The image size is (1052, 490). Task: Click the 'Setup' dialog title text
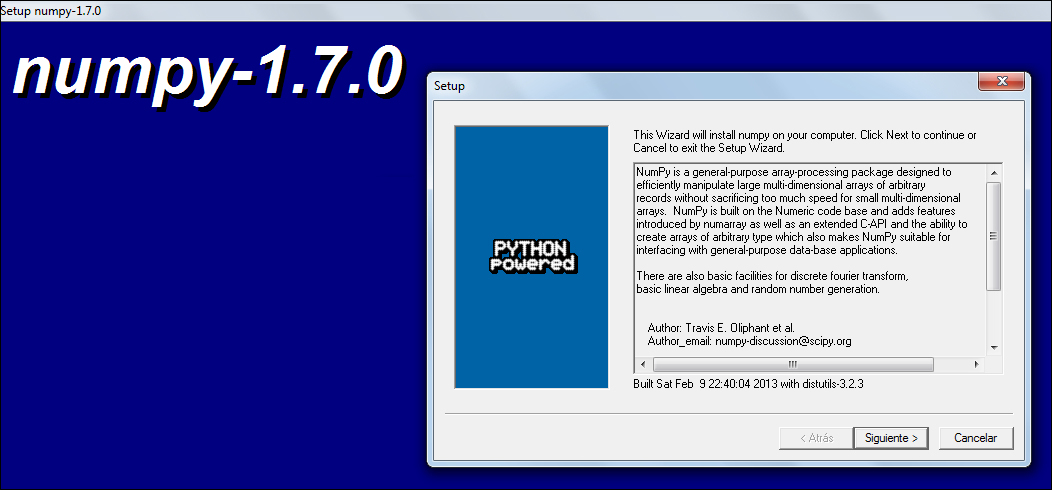click(x=450, y=86)
